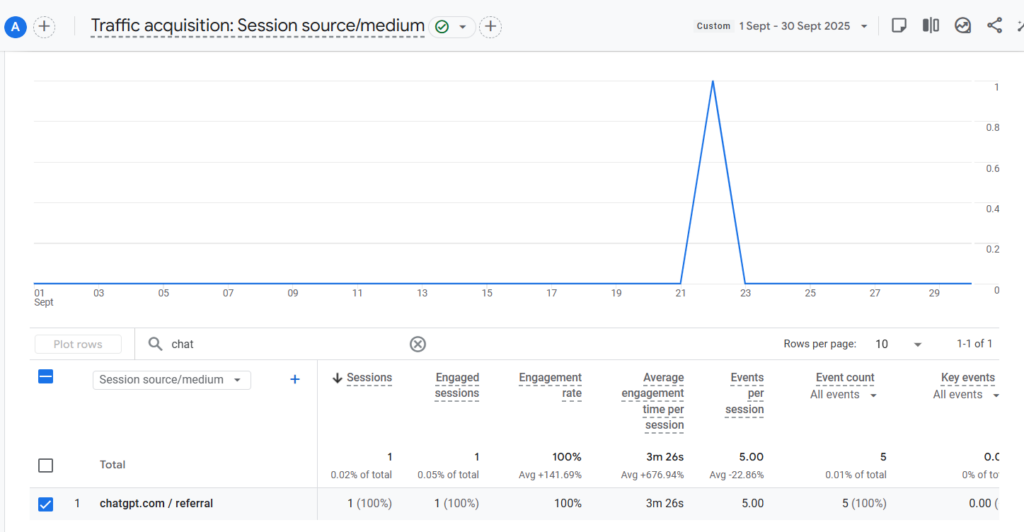Viewport: 1024px width, 532px height.
Task: Click the chatgpt.com / referral row label
Action: 156,504
